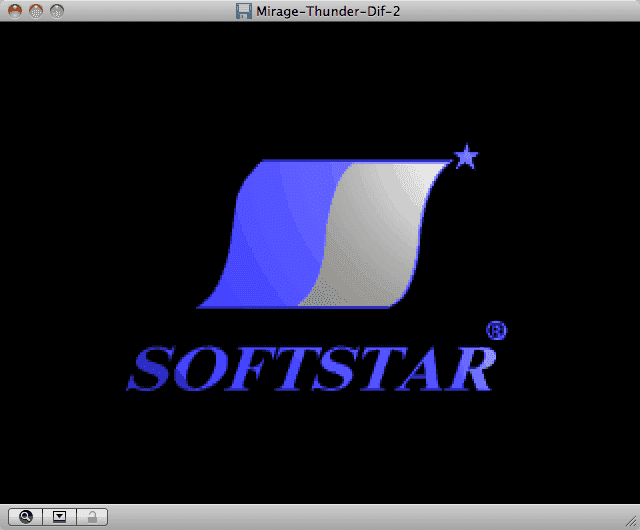Image resolution: width=640 pixels, height=530 pixels.
Task: Click the floppy disk icon in title bar
Action: click(244, 11)
